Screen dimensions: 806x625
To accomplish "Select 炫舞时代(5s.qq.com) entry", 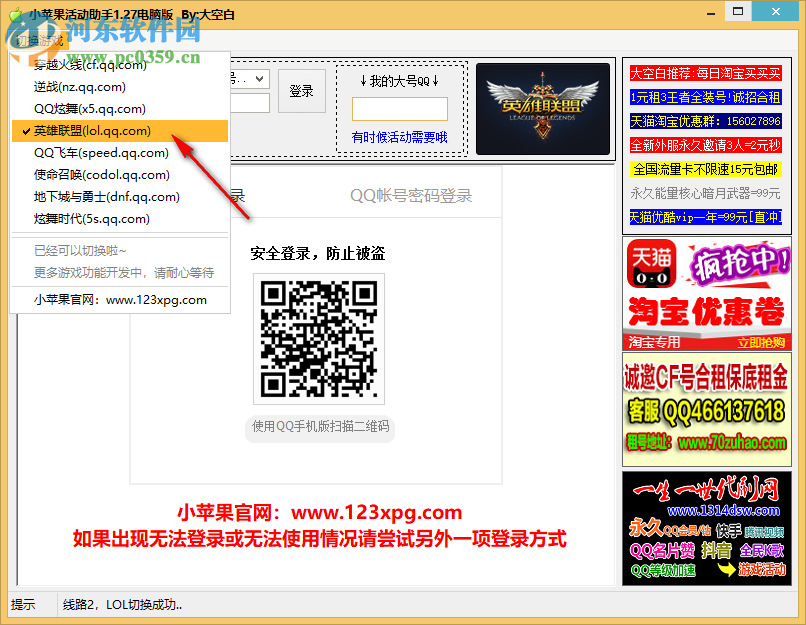I will tap(120, 219).
